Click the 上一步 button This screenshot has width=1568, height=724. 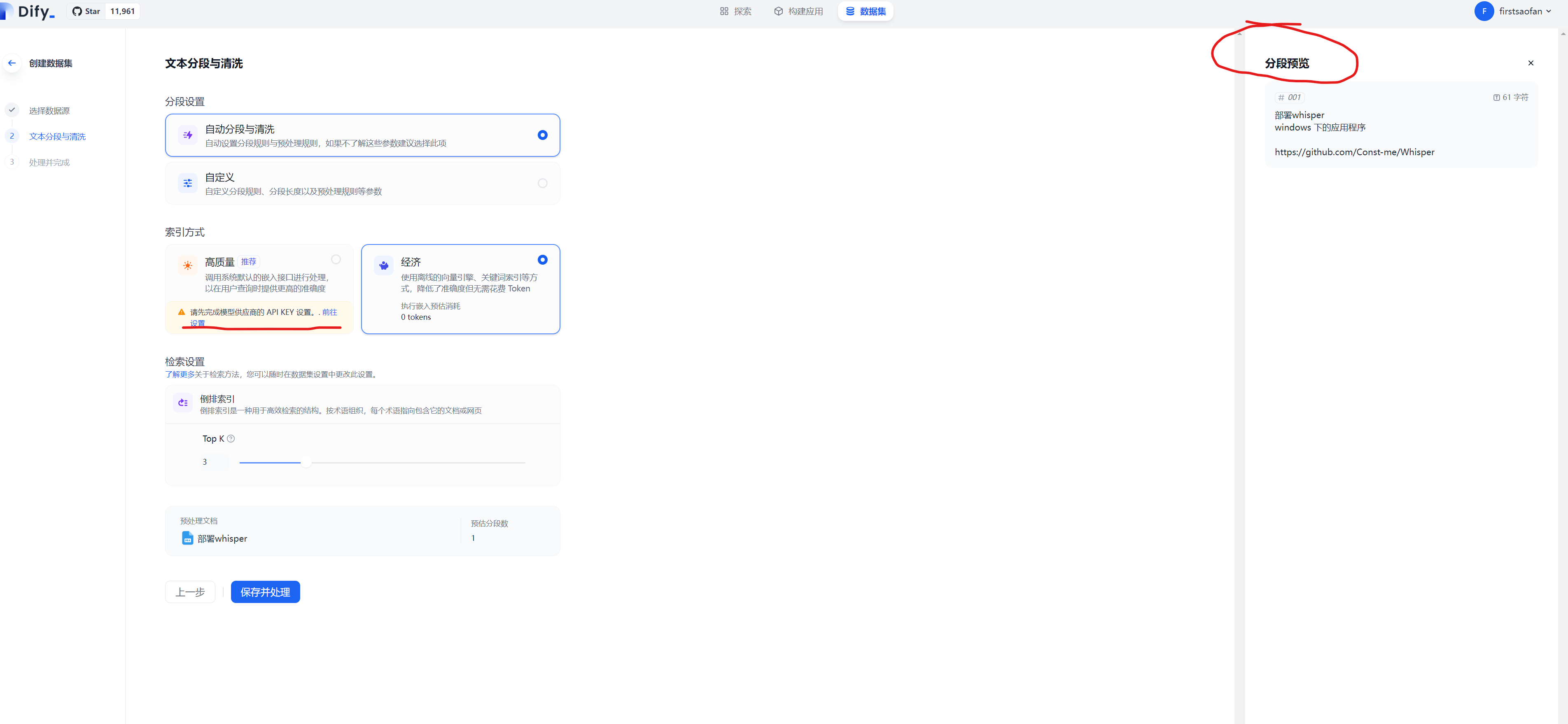pyautogui.click(x=190, y=592)
